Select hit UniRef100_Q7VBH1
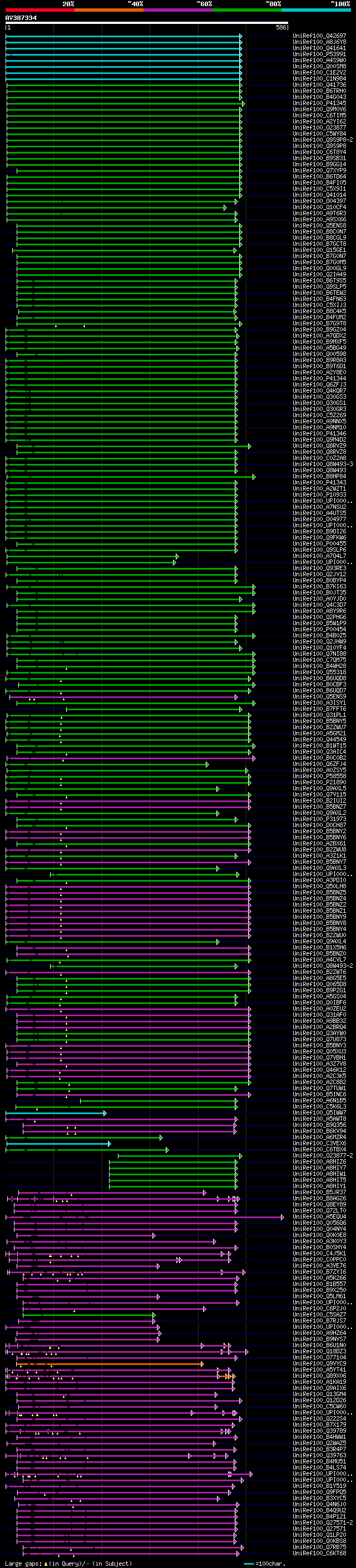Screen dimensions: 356x1568 click(319, 1058)
